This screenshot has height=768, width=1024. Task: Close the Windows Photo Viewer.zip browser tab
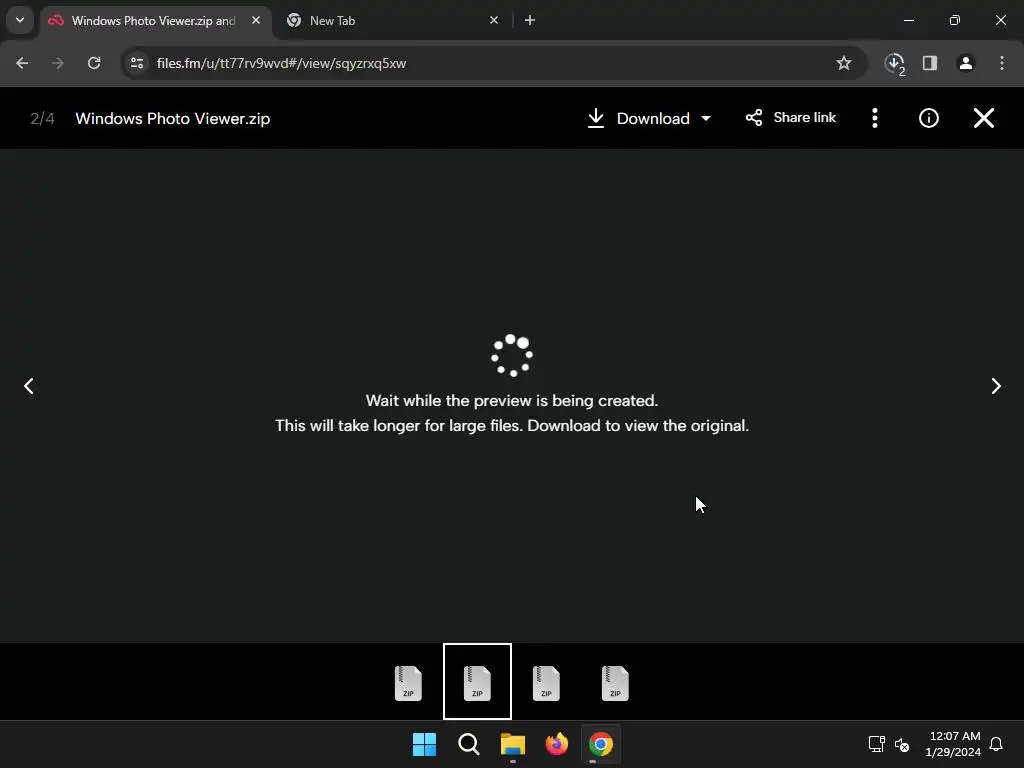click(x=256, y=20)
